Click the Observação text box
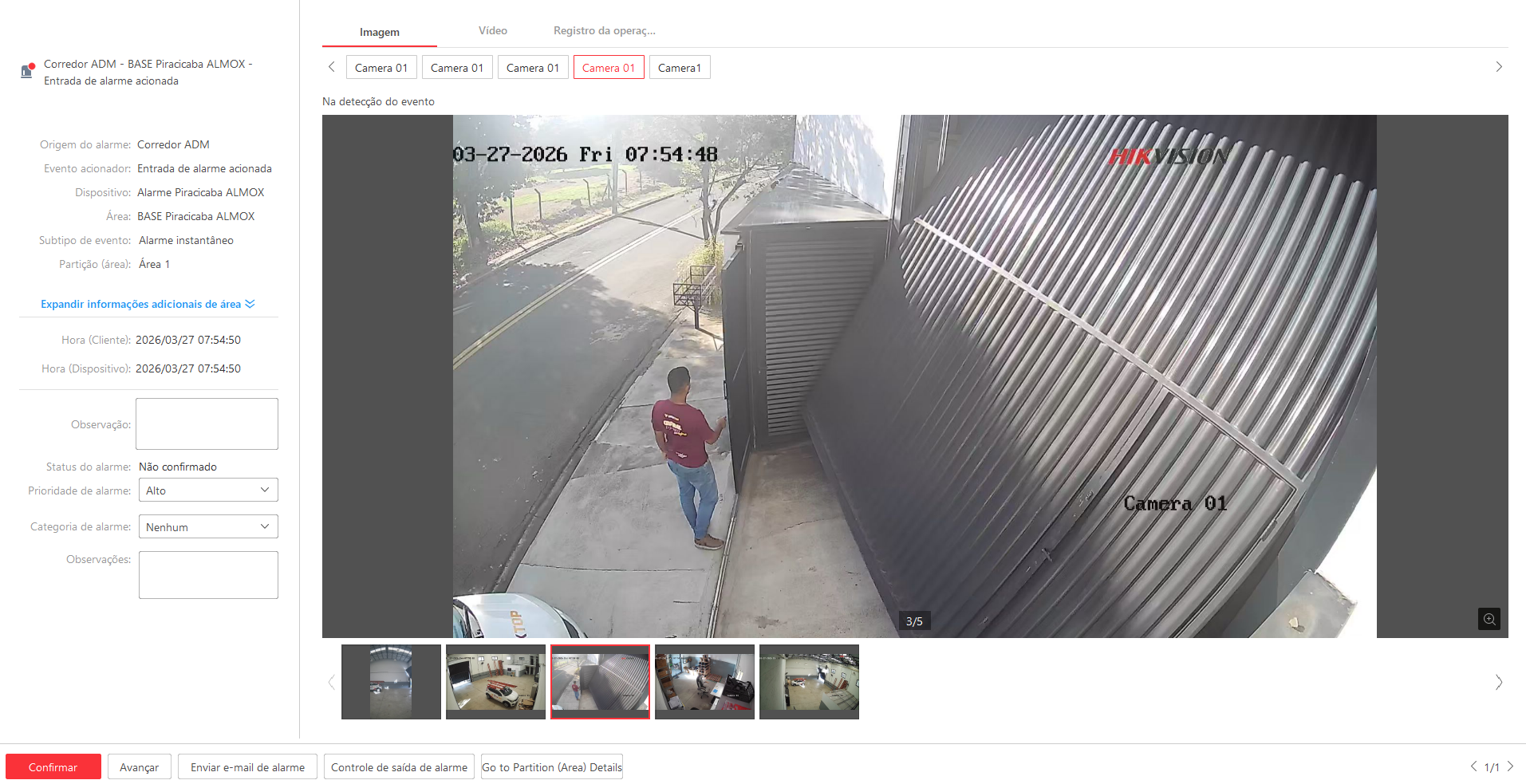Image resolution: width=1526 pixels, height=784 pixels. (x=207, y=424)
